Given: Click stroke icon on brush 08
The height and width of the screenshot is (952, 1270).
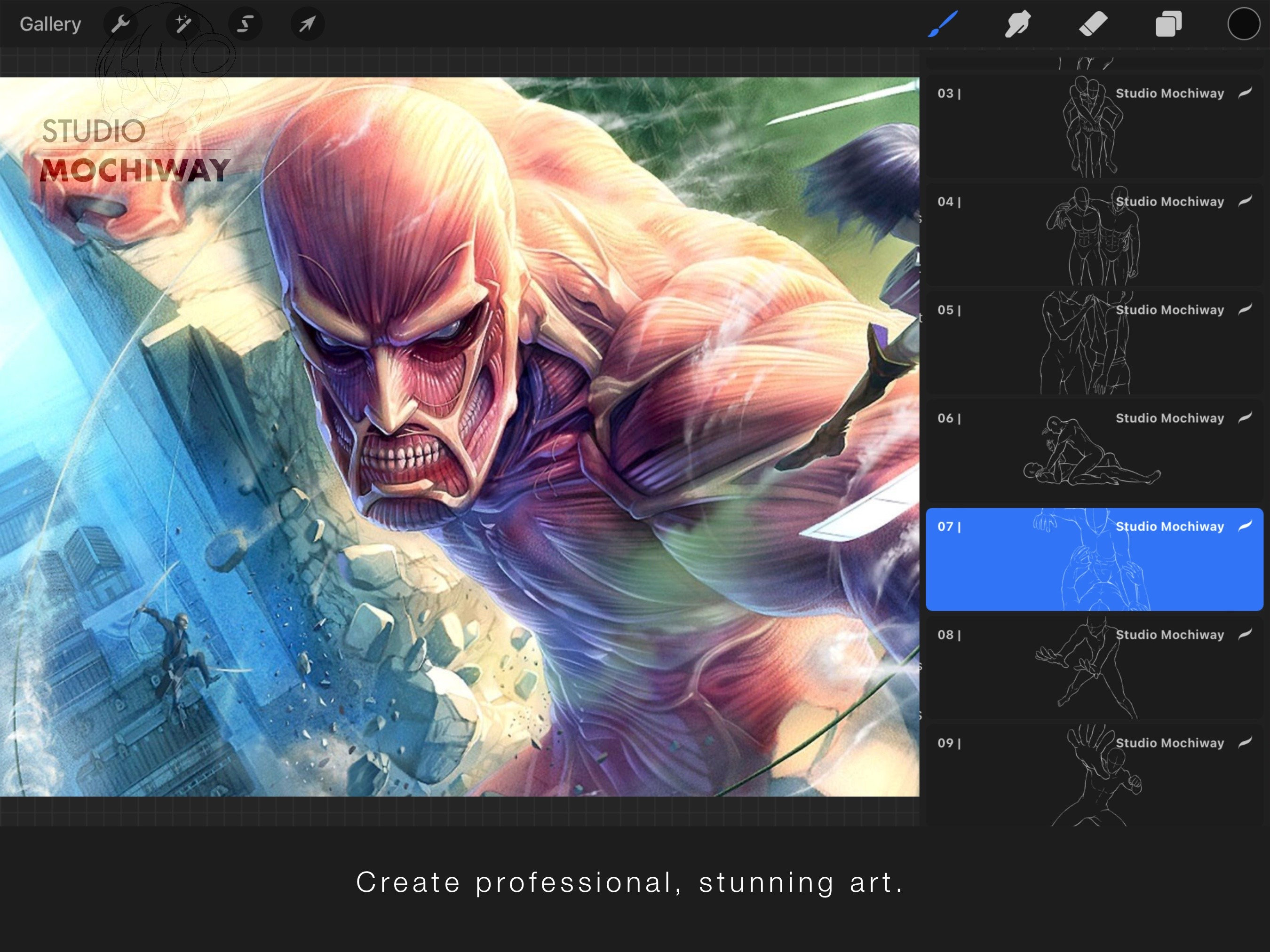Looking at the screenshot, I should 1245,634.
